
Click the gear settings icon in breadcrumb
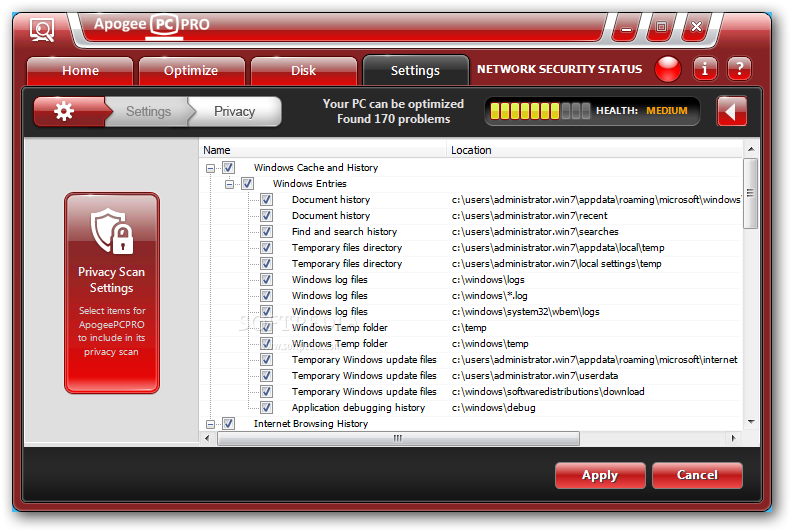[x=65, y=111]
